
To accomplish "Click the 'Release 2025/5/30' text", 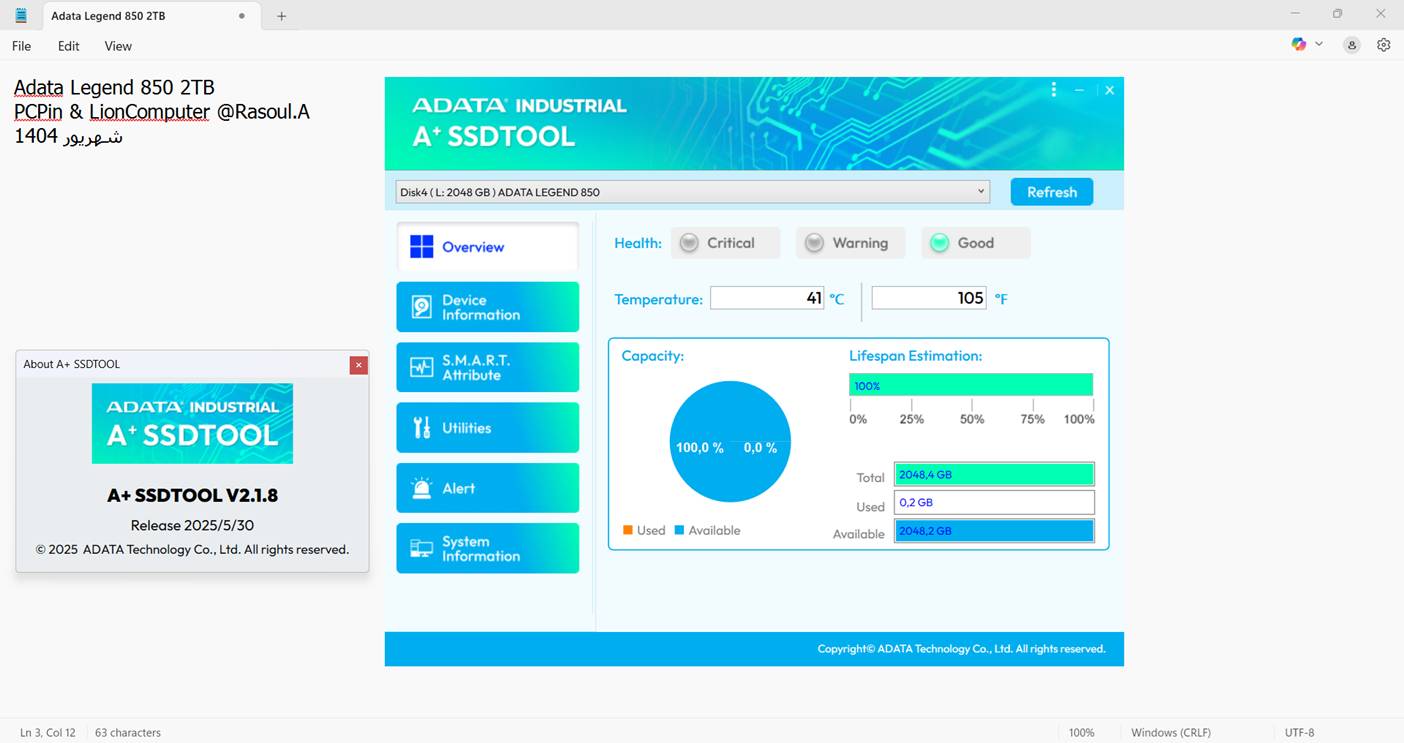I will 193,525.
